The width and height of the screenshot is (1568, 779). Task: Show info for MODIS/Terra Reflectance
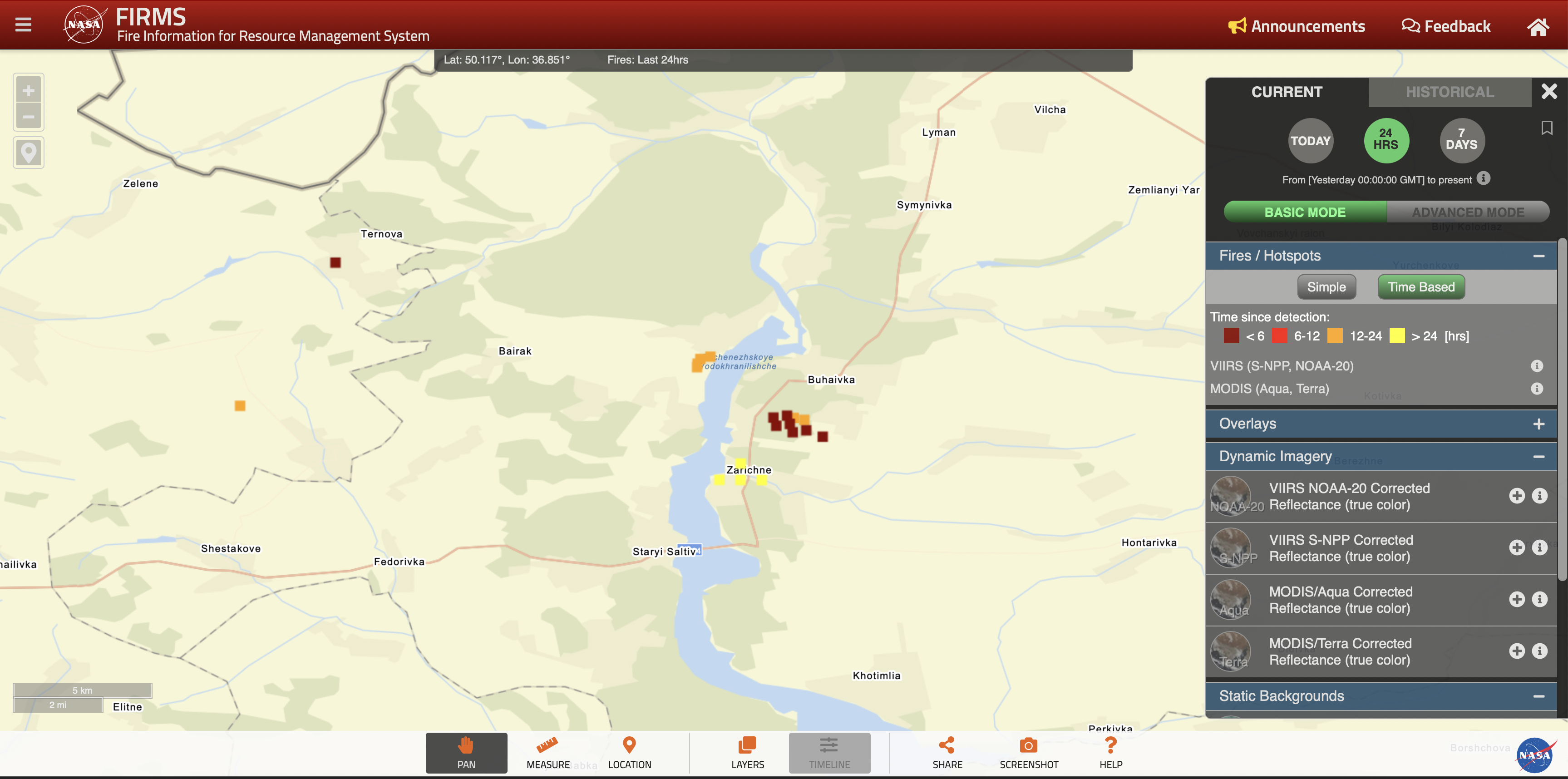point(1539,651)
